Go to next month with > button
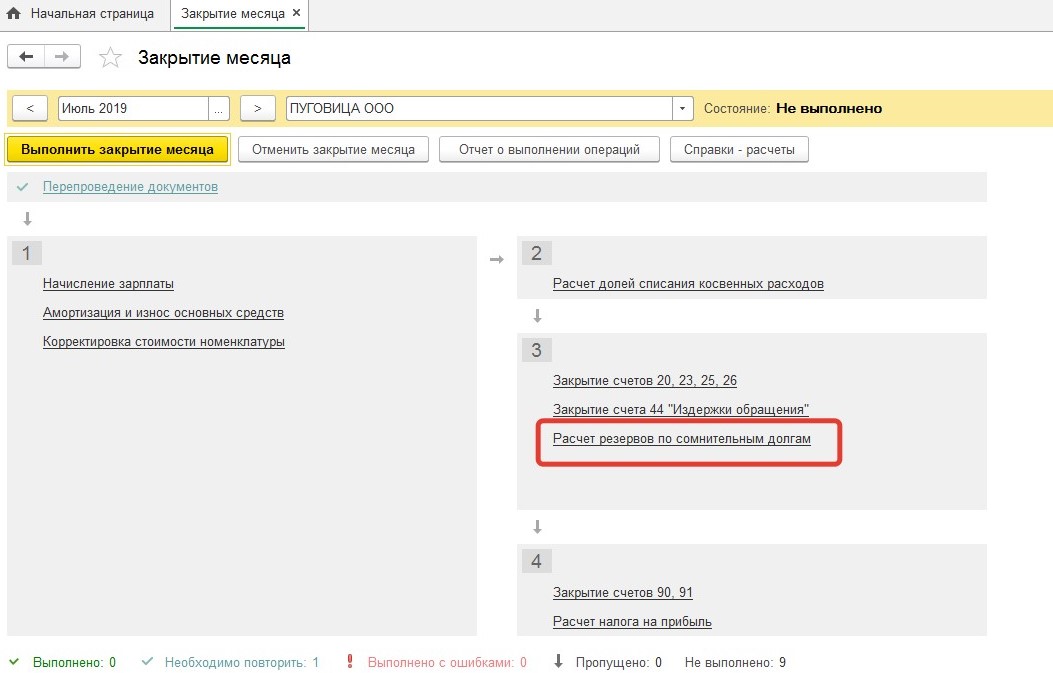This screenshot has width=1053, height=673. click(257, 108)
